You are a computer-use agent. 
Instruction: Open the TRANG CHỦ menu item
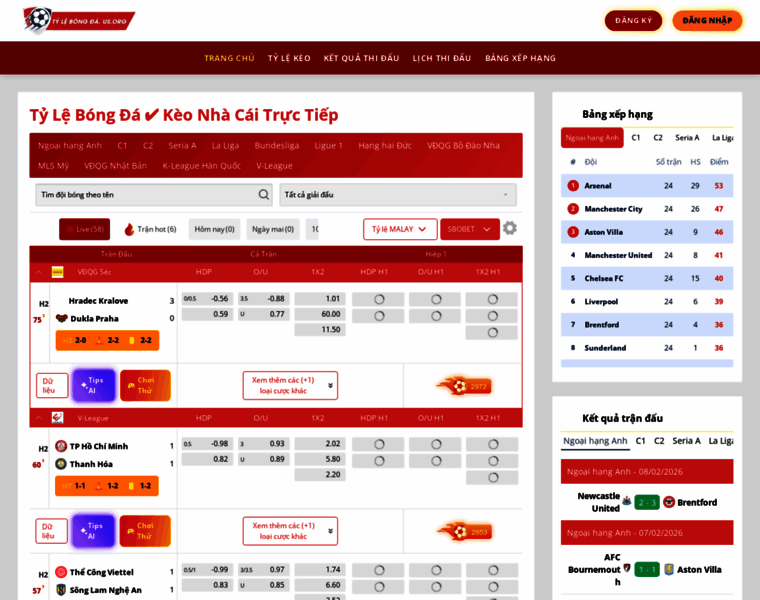pos(229,58)
